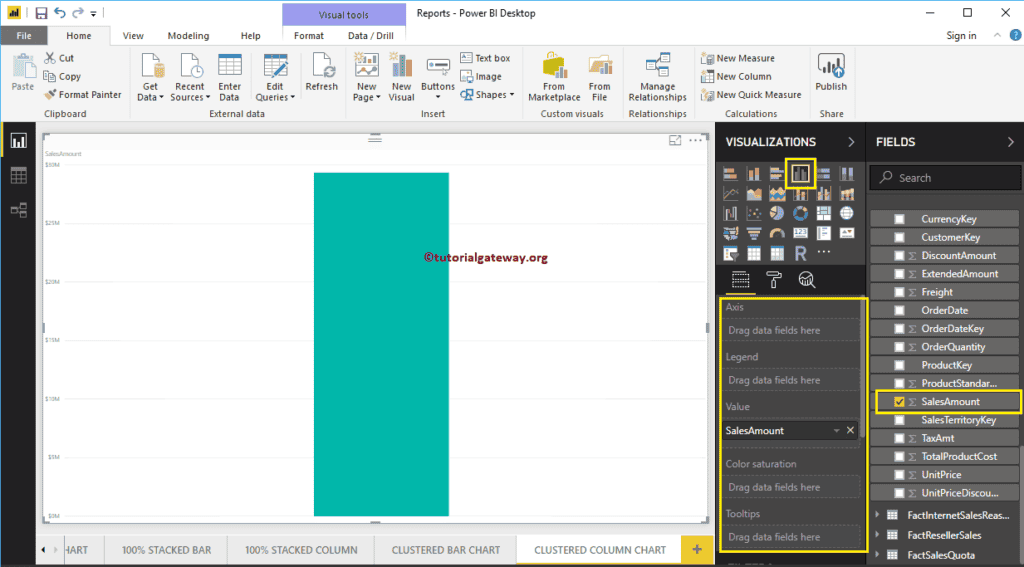Go to the CLUSTERED BAR CHART page
The height and width of the screenshot is (567, 1024).
coord(446,550)
